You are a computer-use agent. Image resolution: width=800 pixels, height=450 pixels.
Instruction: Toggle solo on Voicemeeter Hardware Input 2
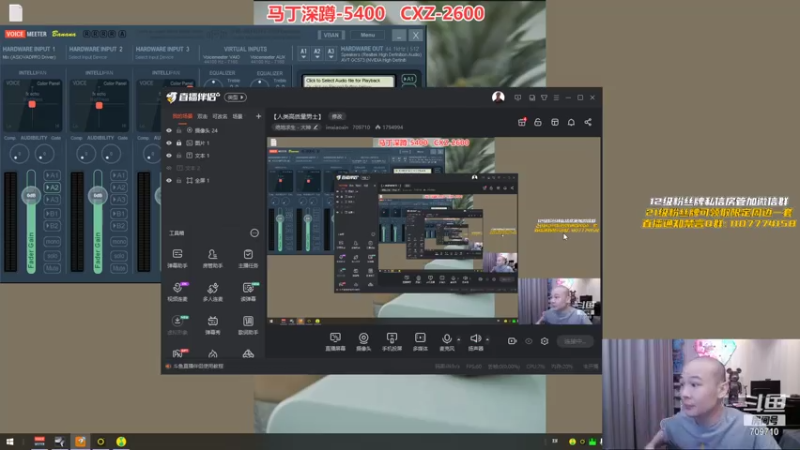(x=118, y=255)
